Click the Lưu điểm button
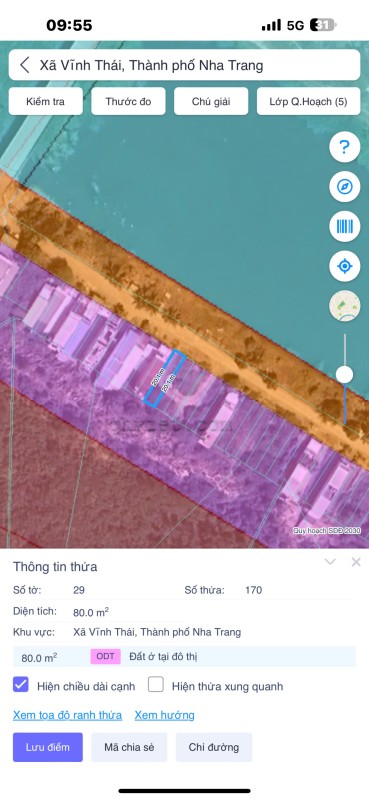369x800 pixels. [x=48, y=747]
